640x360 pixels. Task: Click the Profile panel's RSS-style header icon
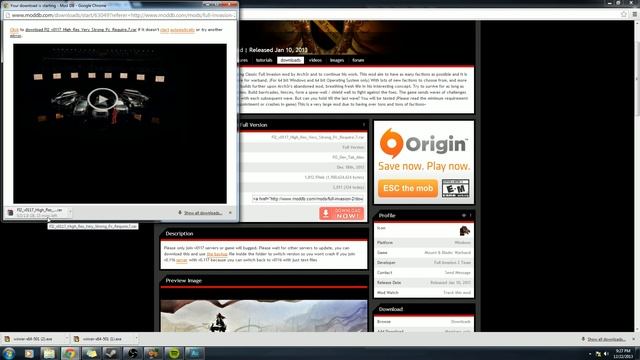point(464,215)
